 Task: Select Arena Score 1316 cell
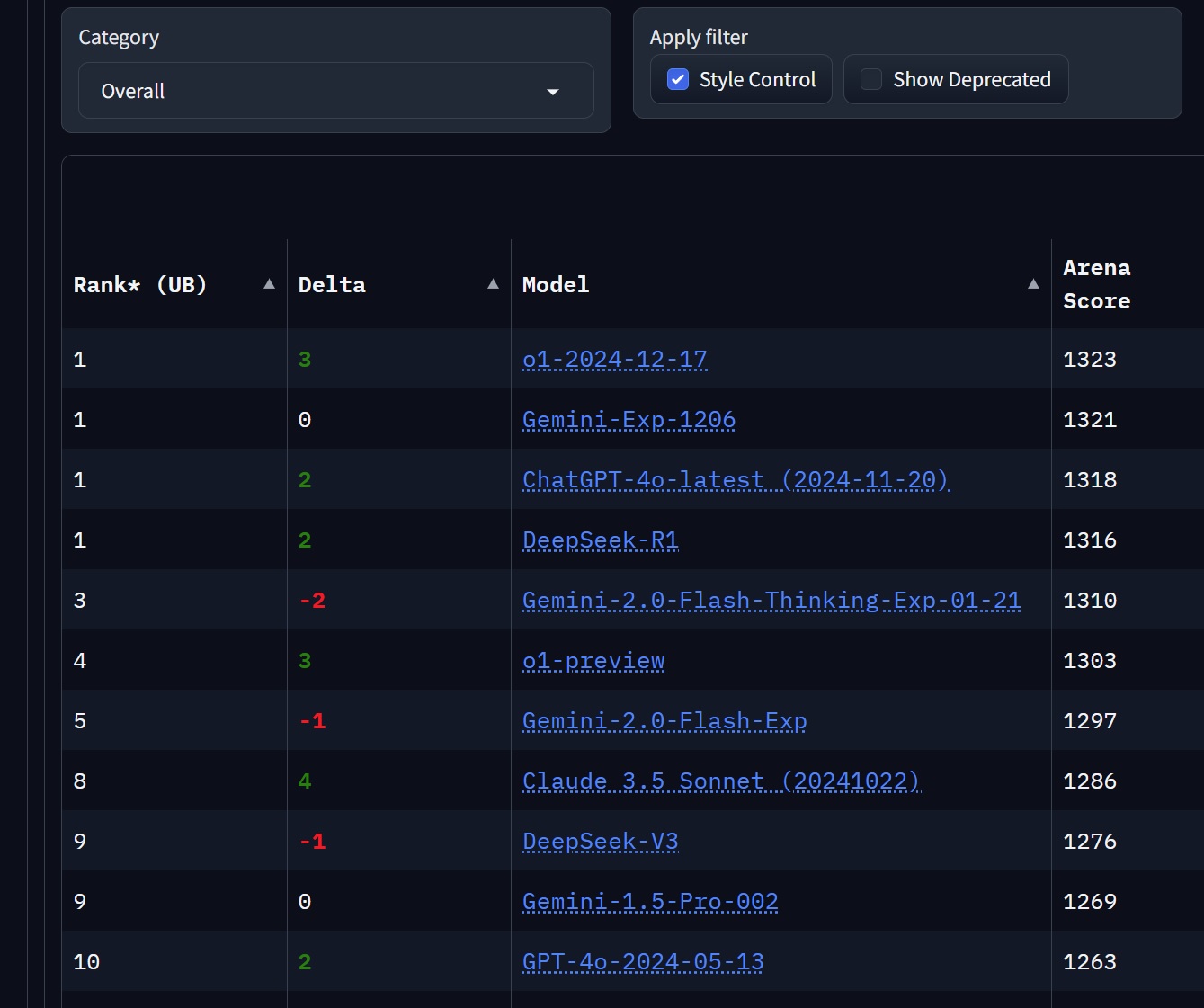[1090, 540]
